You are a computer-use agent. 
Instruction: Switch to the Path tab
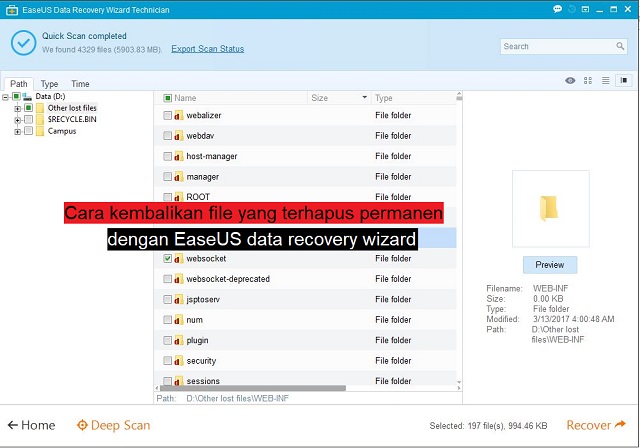click(x=19, y=84)
